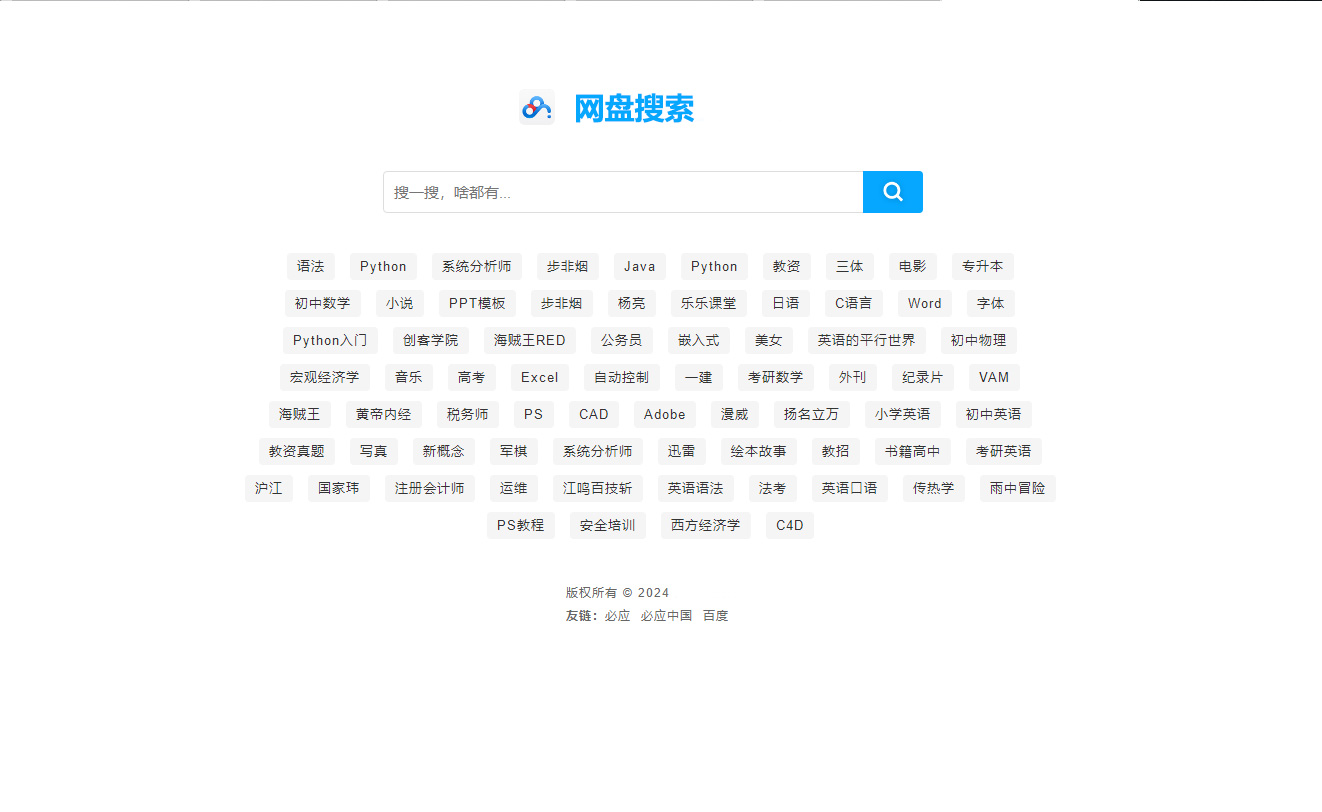Viewport: 1322px width, 812px height.
Task: Click the 新概念 tag
Action: [x=443, y=451]
